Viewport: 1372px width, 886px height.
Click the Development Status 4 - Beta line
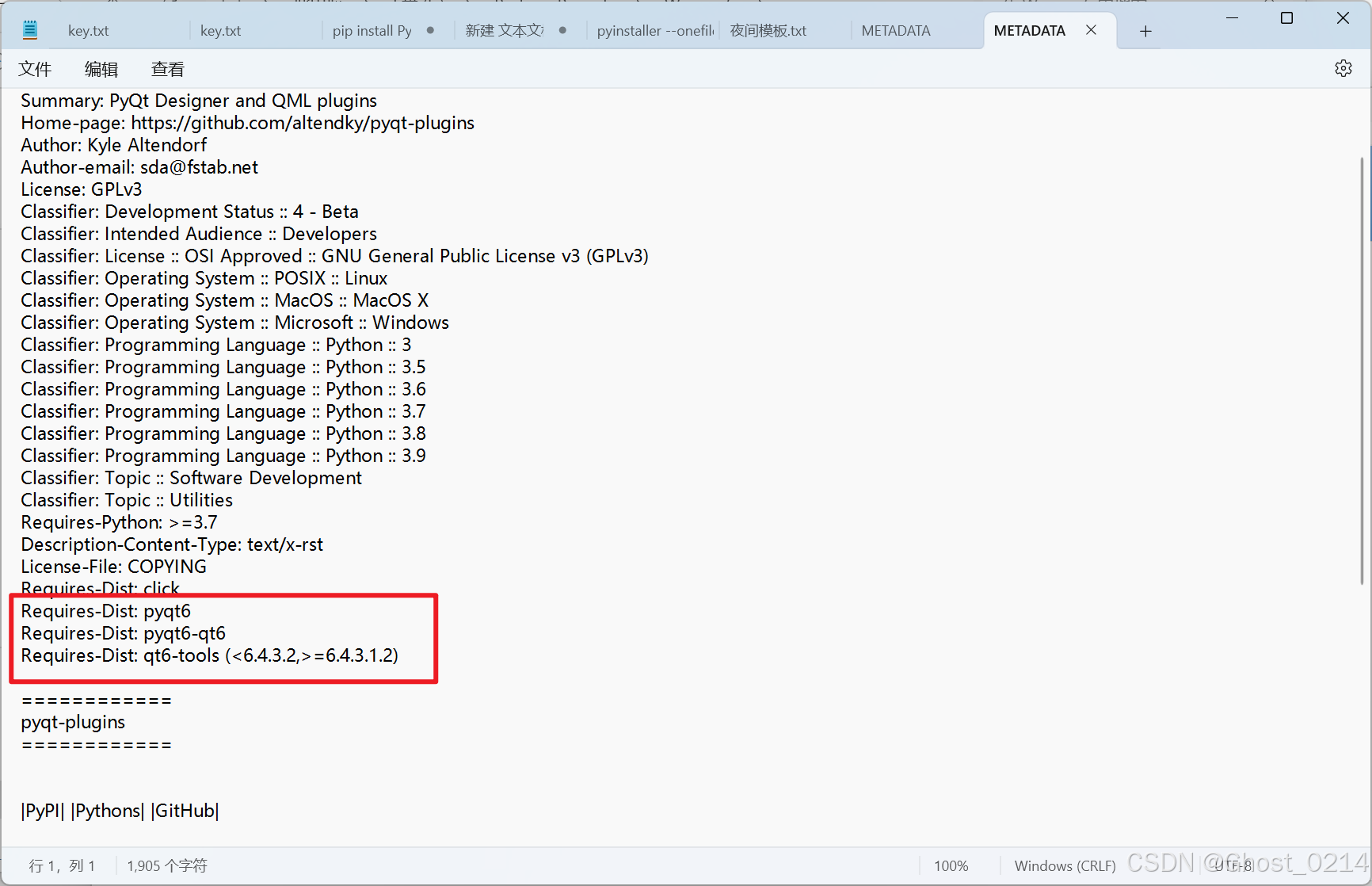coord(189,212)
